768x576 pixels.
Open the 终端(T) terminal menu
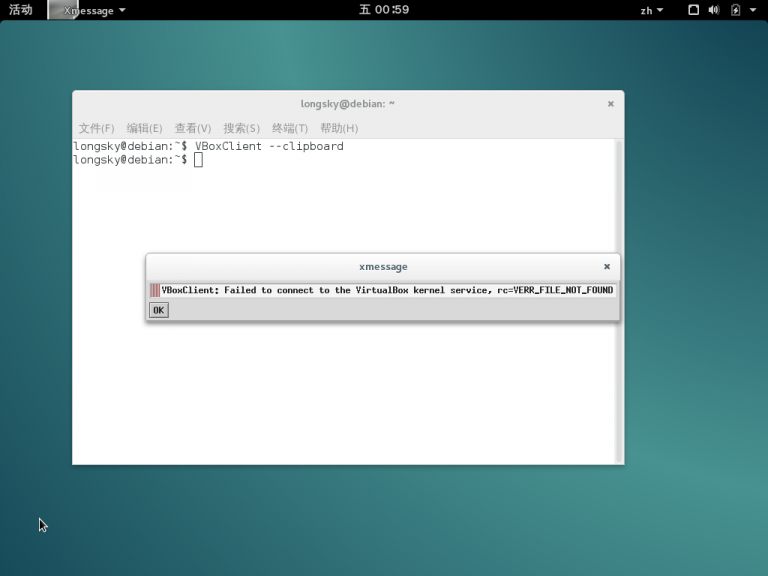pos(289,128)
